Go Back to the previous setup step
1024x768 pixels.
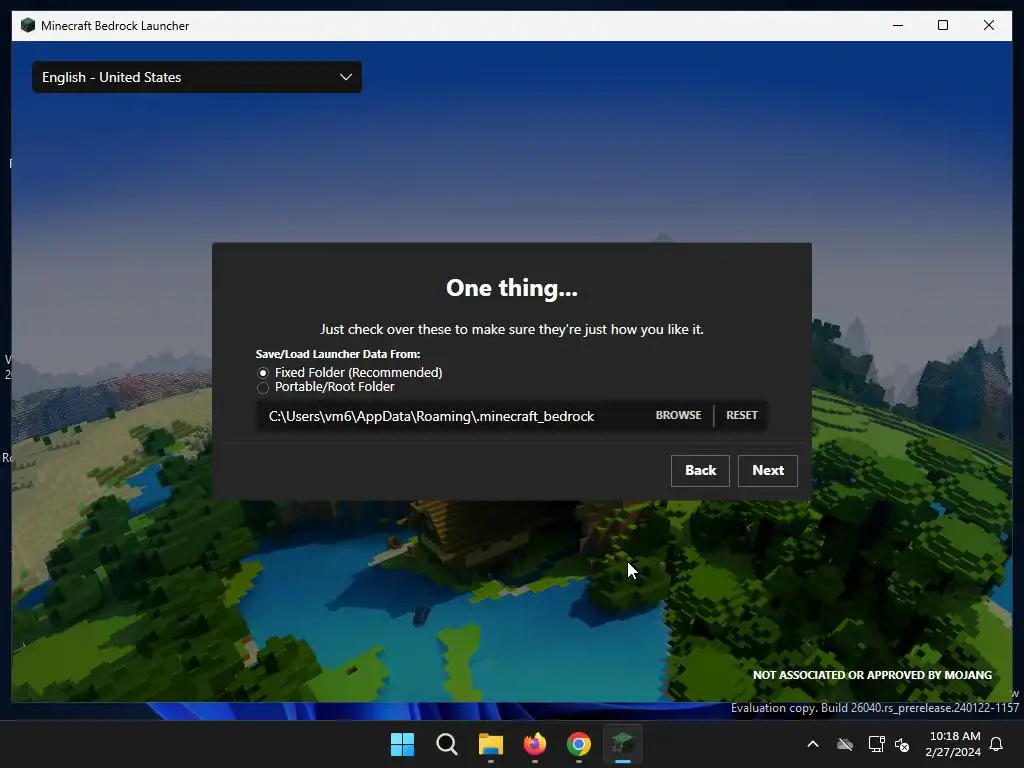(x=700, y=470)
